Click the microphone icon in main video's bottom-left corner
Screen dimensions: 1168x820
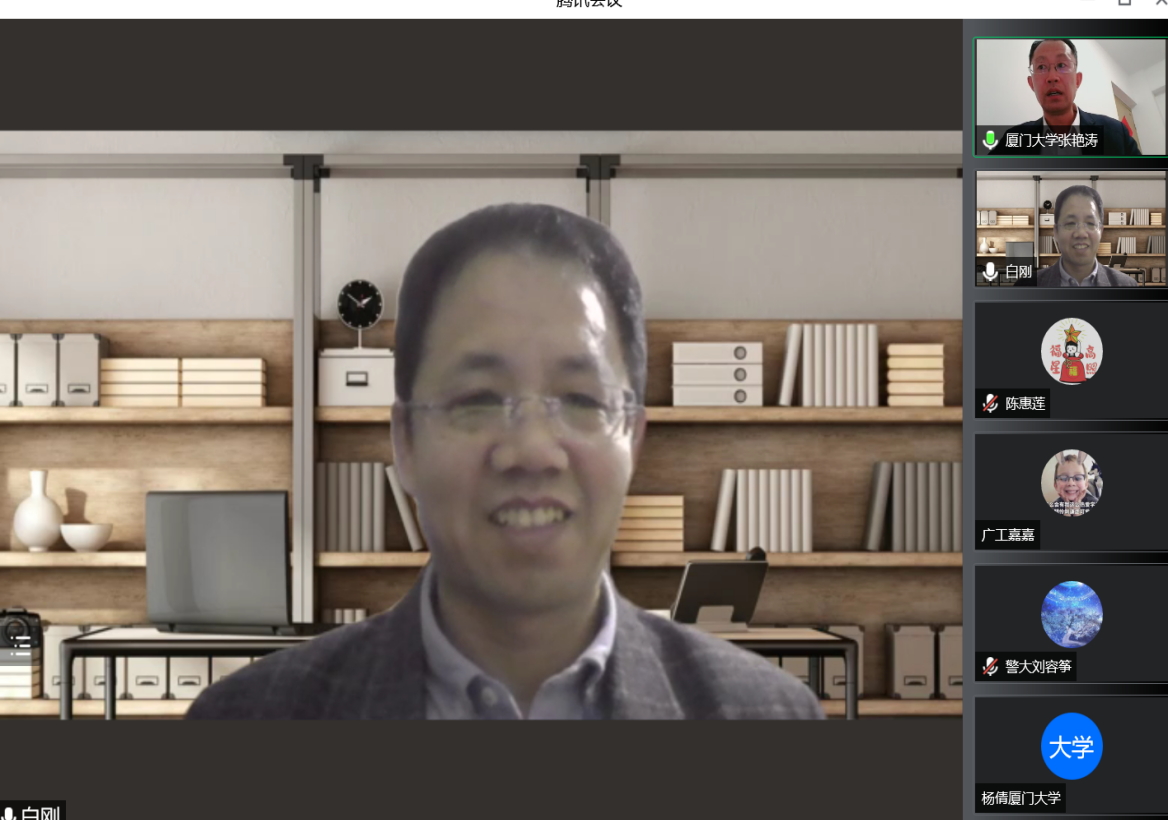(9, 813)
